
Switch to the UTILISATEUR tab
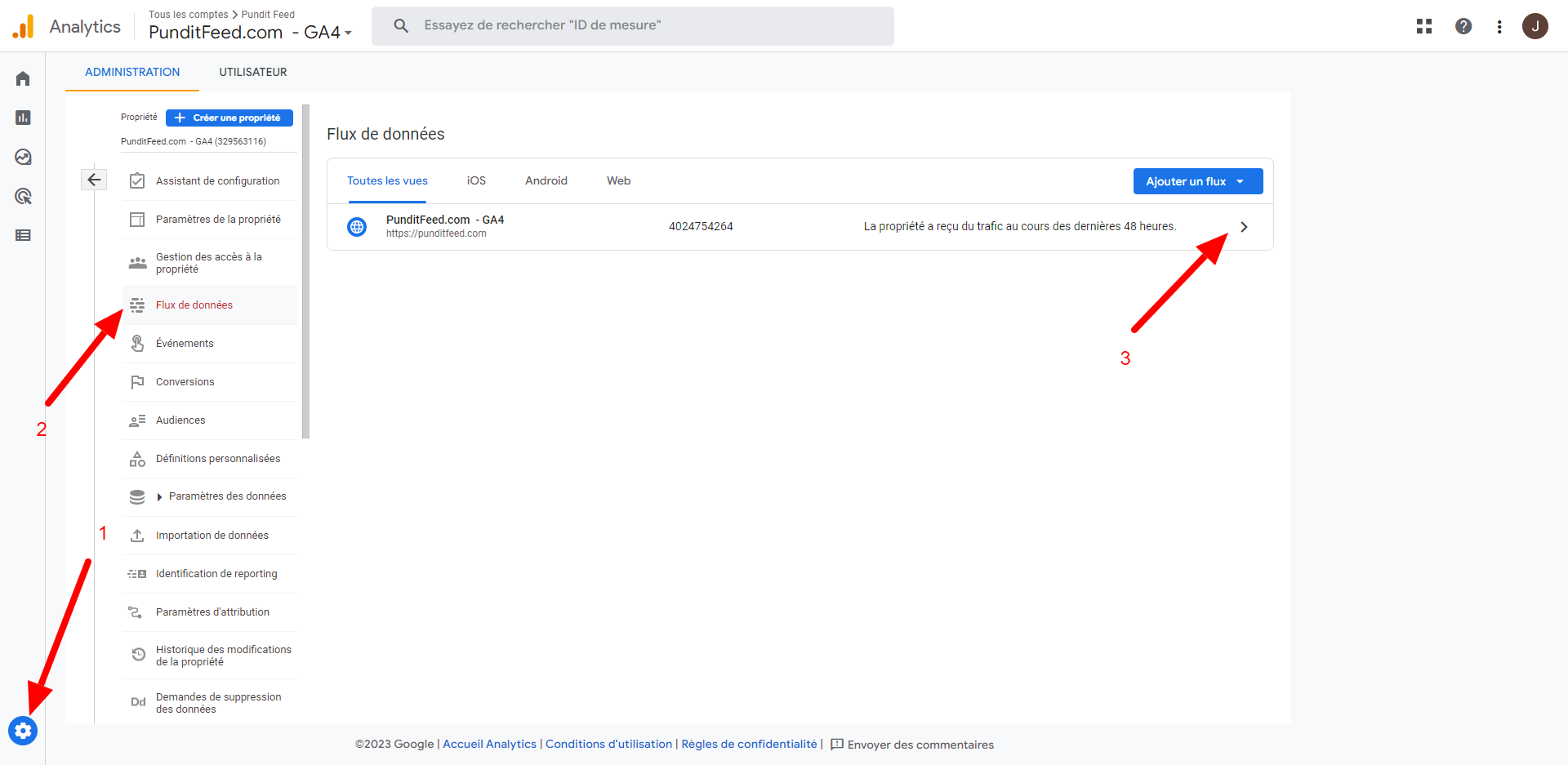[252, 72]
